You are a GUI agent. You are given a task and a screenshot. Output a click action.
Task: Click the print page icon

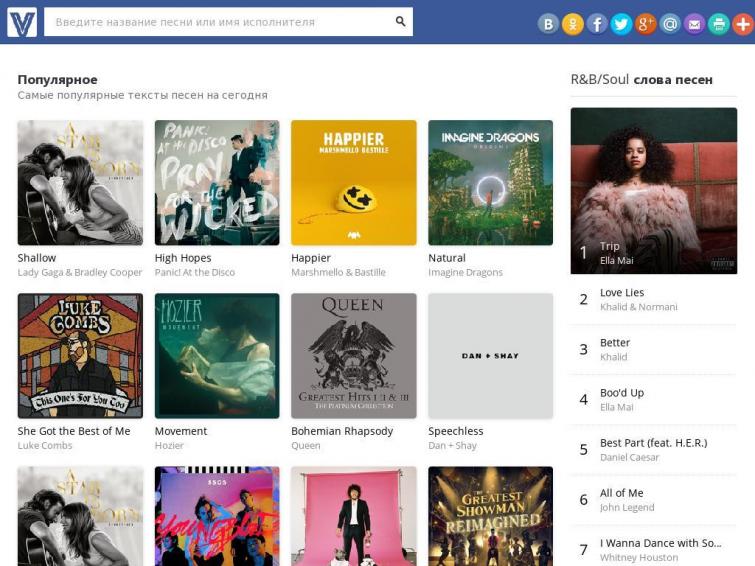[x=718, y=24]
